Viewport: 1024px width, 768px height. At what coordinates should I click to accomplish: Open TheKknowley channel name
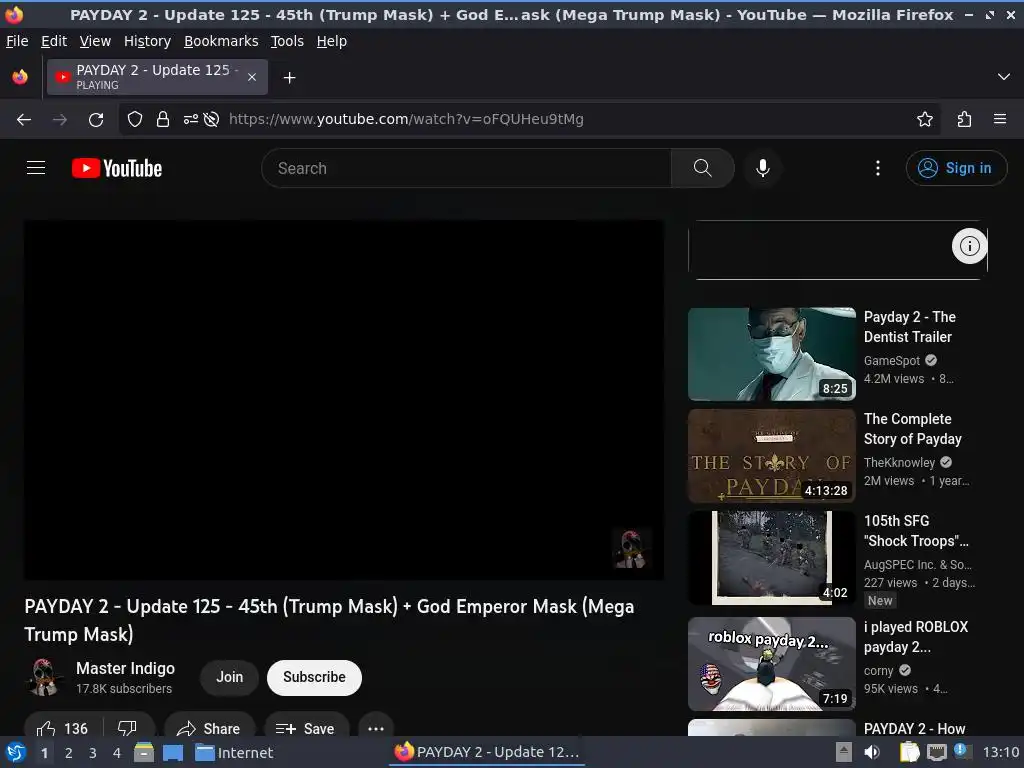tap(899, 462)
